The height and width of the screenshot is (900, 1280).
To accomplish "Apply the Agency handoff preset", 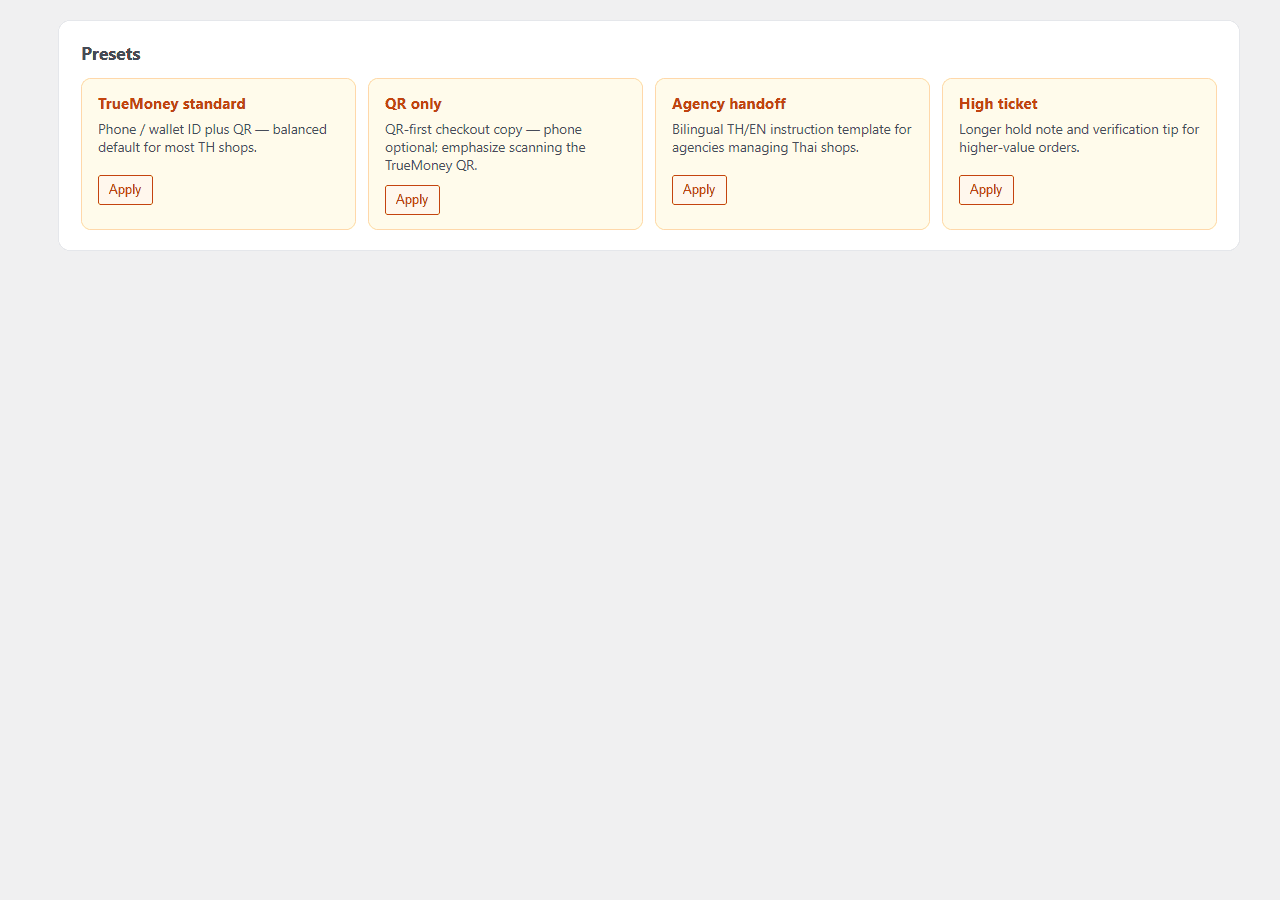I will click(699, 190).
